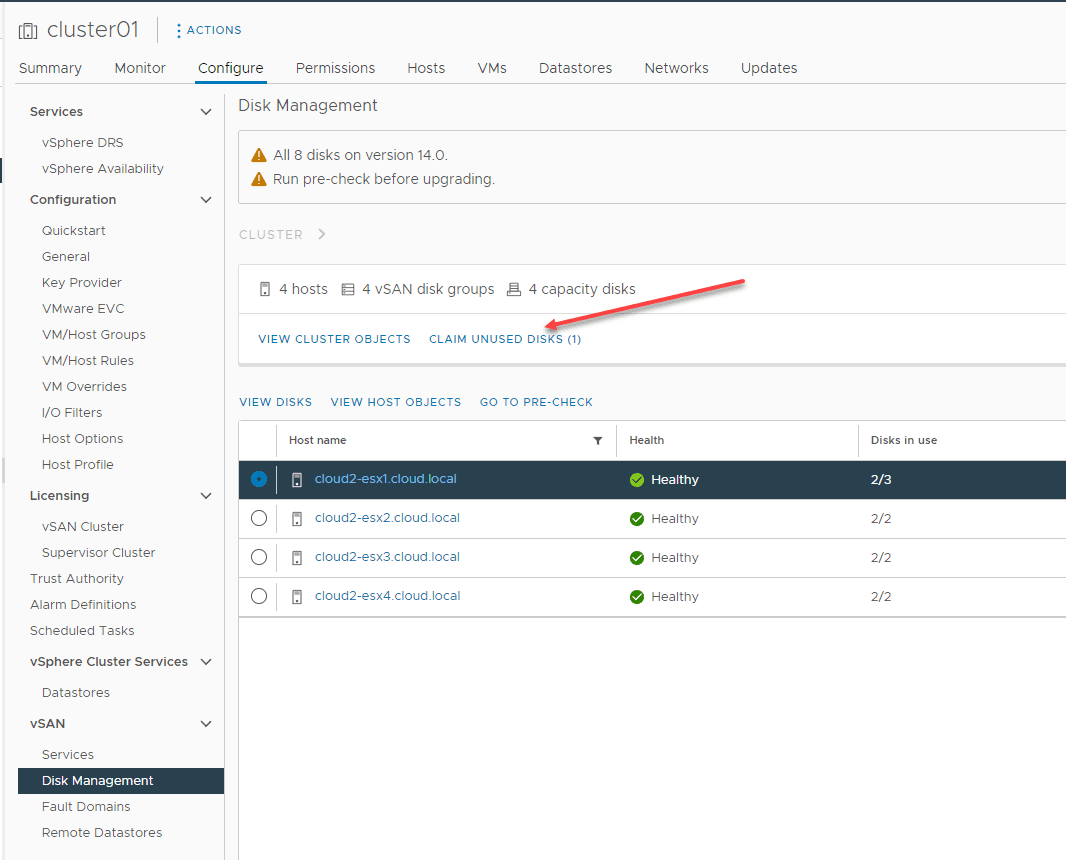Collapse the Services section in the sidebar
The height and width of the screenshot is (860, 1066).
[205, 111]
